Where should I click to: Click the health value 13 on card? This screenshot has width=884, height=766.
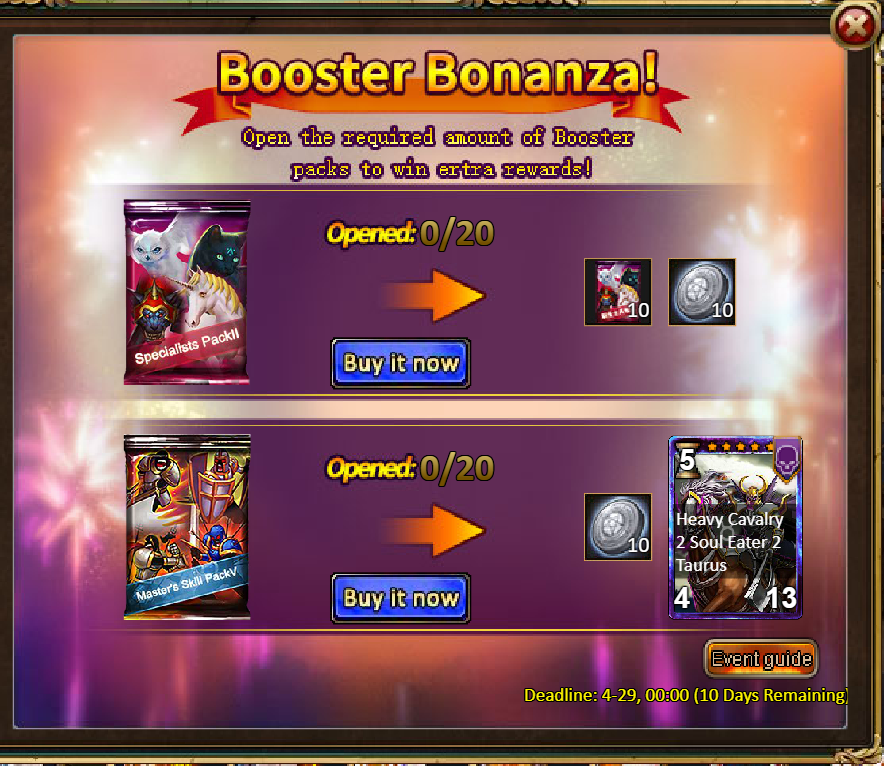coord(781,598)
